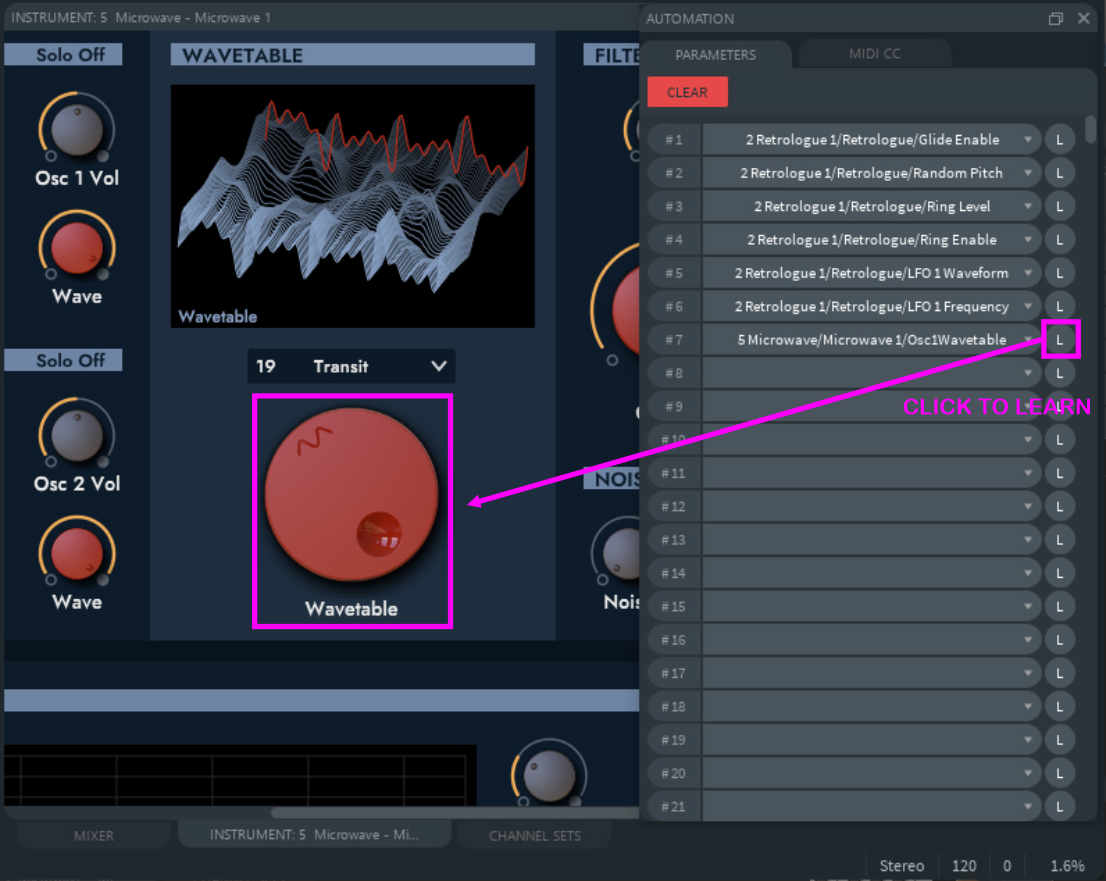The height and width of the screenshot is (881, 1106).
Task: Click the red Wave knob under Osc 1
Action: click(x=77, y=248)
